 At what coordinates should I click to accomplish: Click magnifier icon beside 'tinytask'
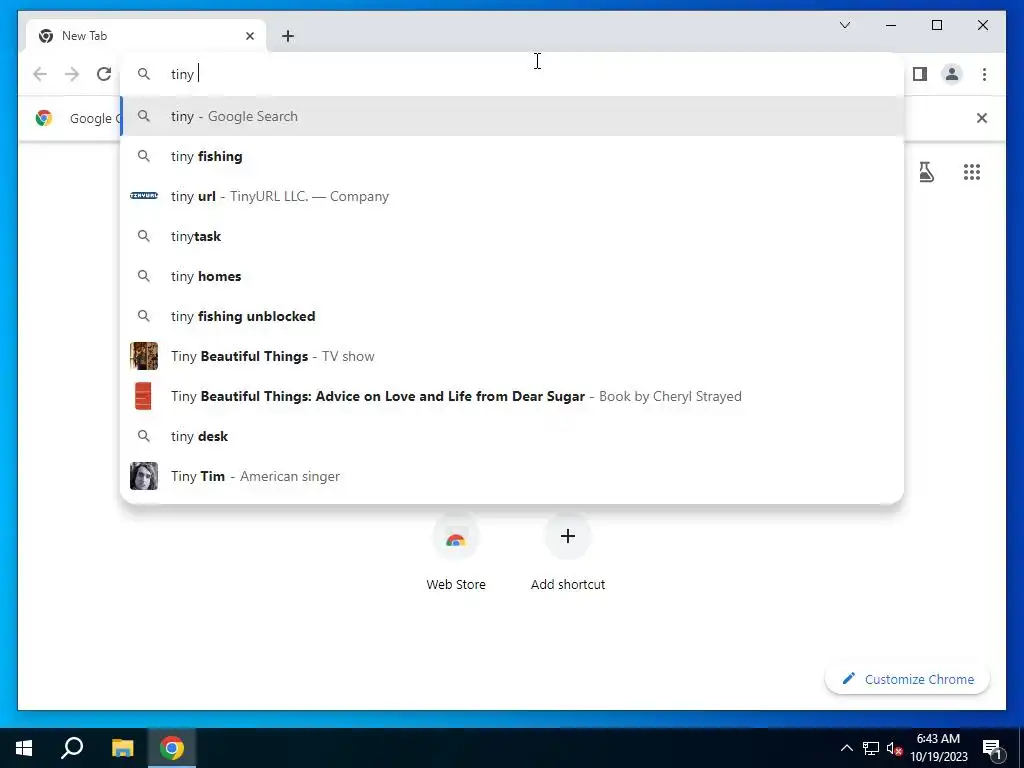(x=144, y=236)
